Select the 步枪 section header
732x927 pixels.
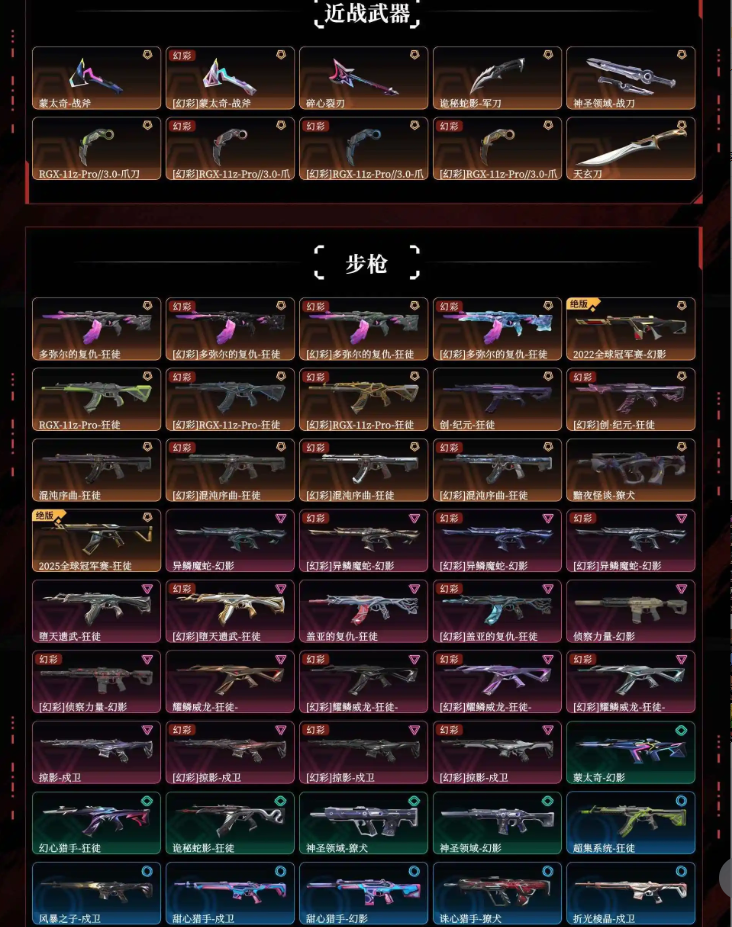(367, 263)
